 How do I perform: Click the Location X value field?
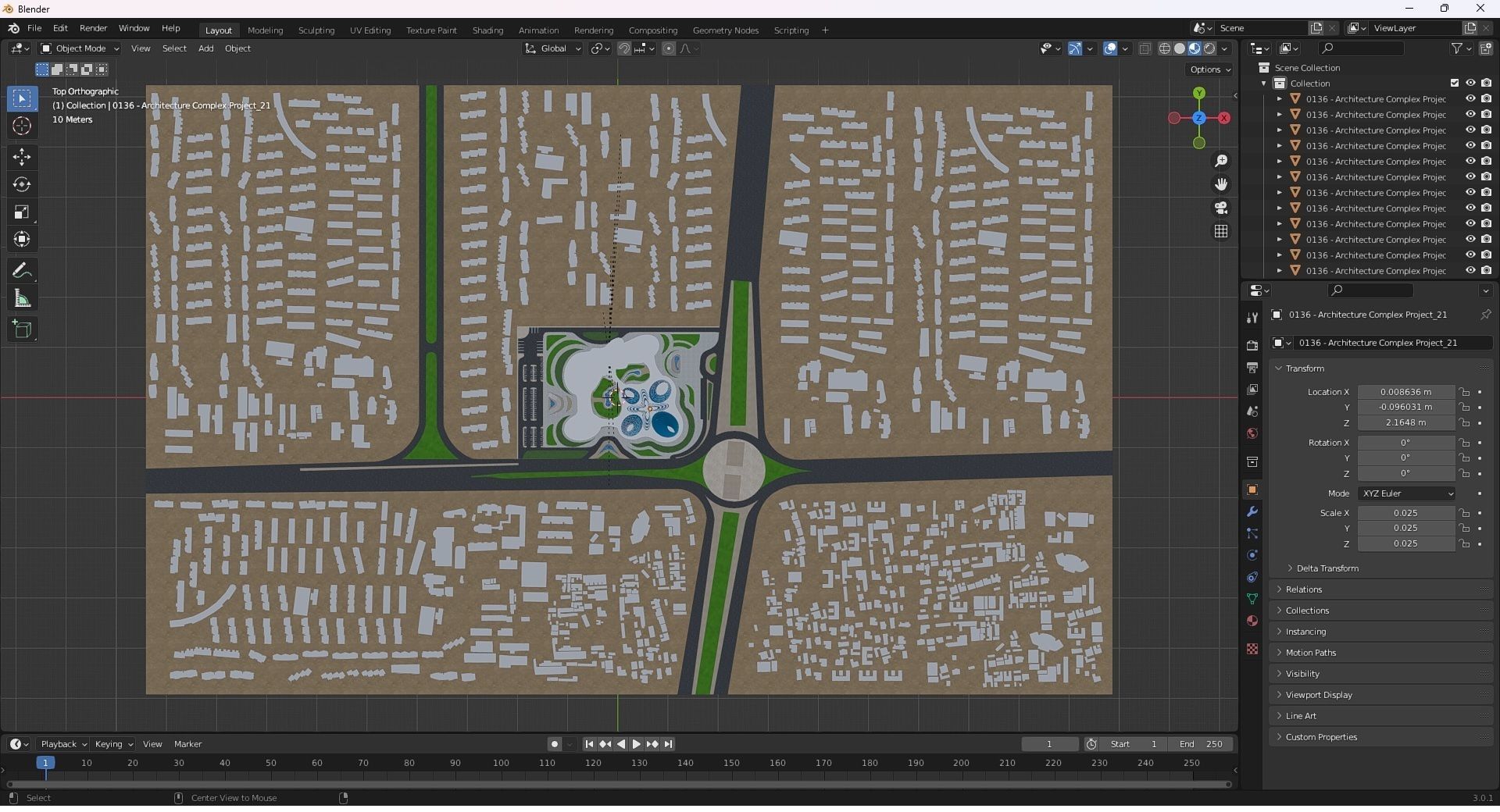1405,392
